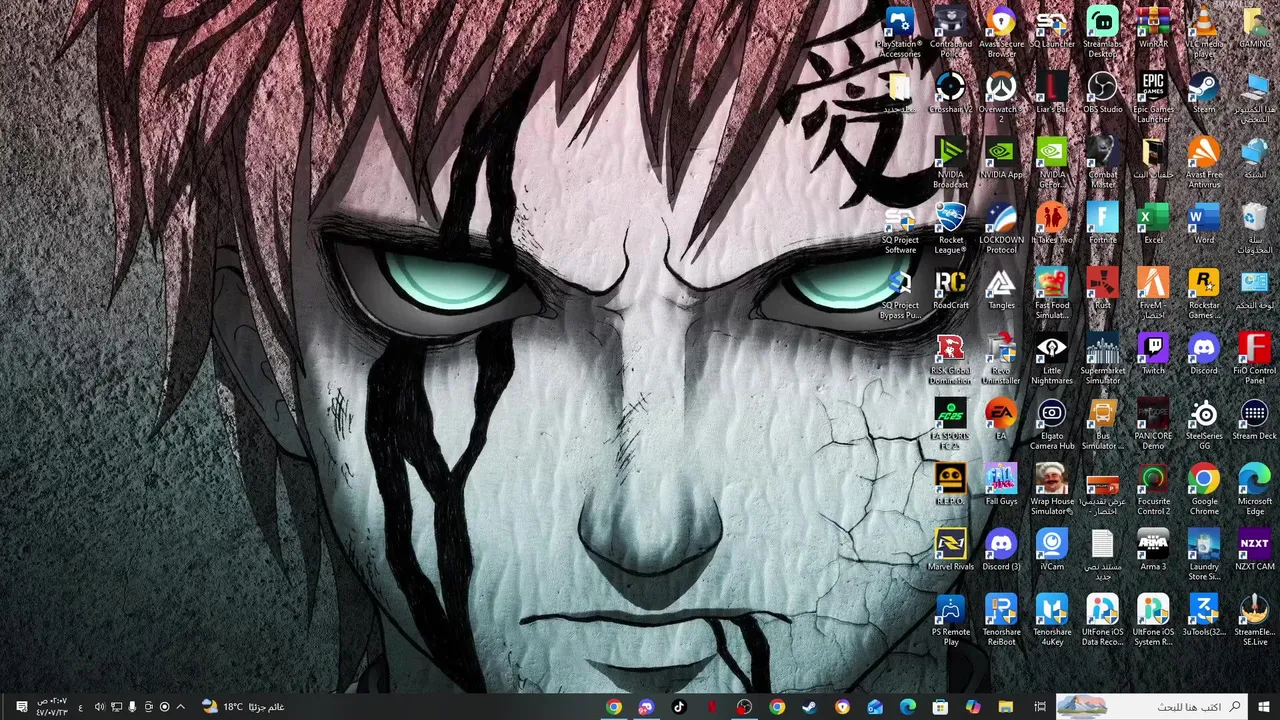The width and height of the screenshot is (1280, 720).
Task: Launch OBS Studio
Action: click(x=1103, y=93)
